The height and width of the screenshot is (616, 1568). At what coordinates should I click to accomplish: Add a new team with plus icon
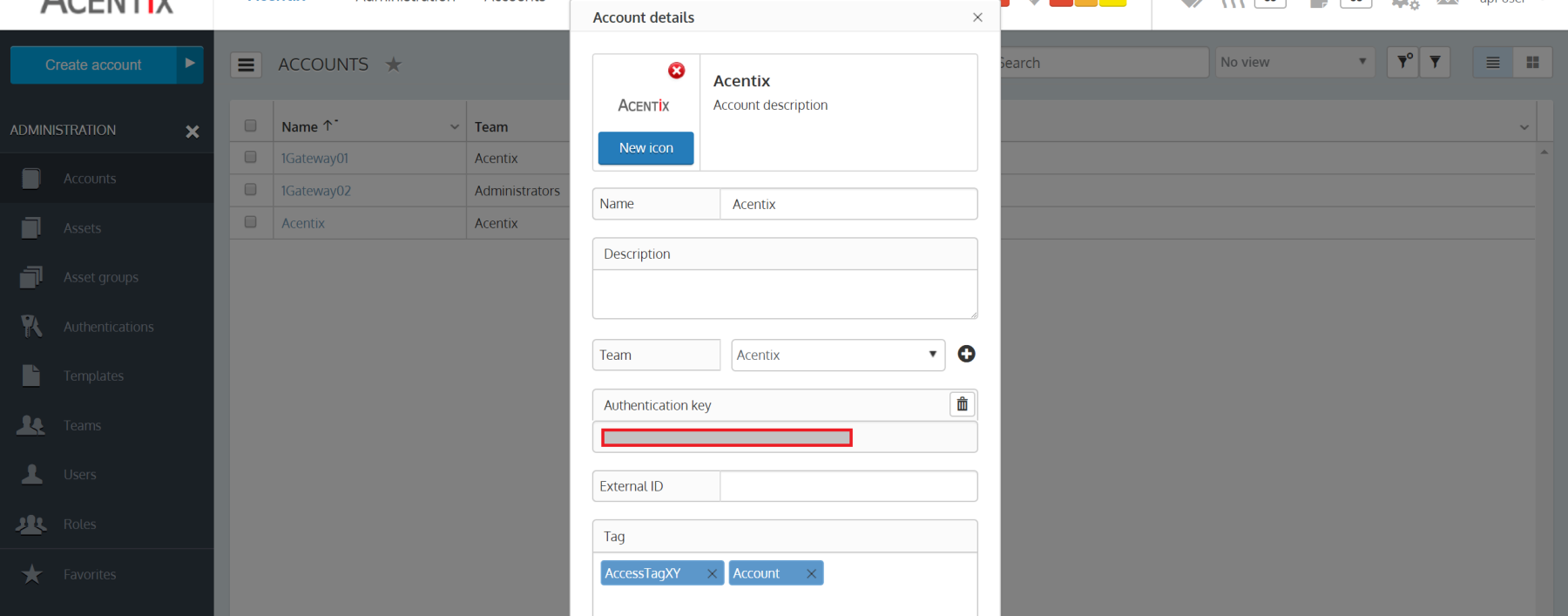(x=966, y=354)
